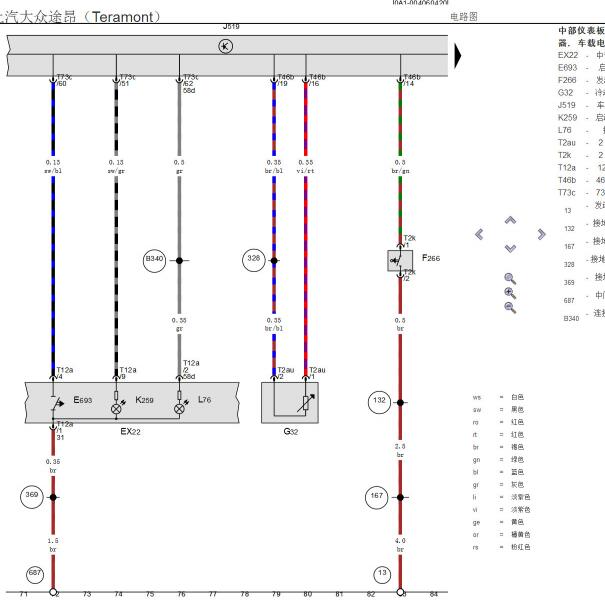The image size is (605, 607).
Task: Select the J519 control unit symbol
Action: coord(226,46)
